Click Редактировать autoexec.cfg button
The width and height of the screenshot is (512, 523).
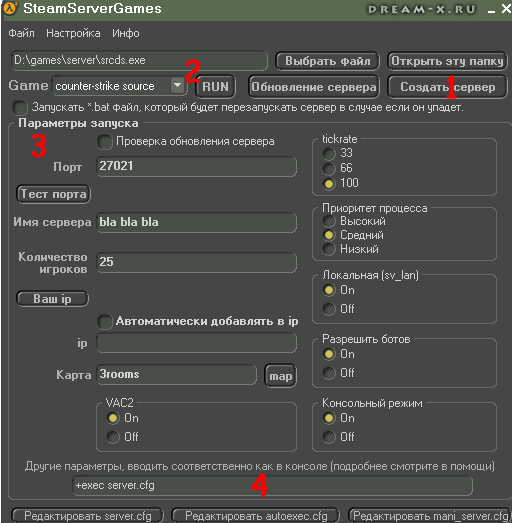point(255,516)
